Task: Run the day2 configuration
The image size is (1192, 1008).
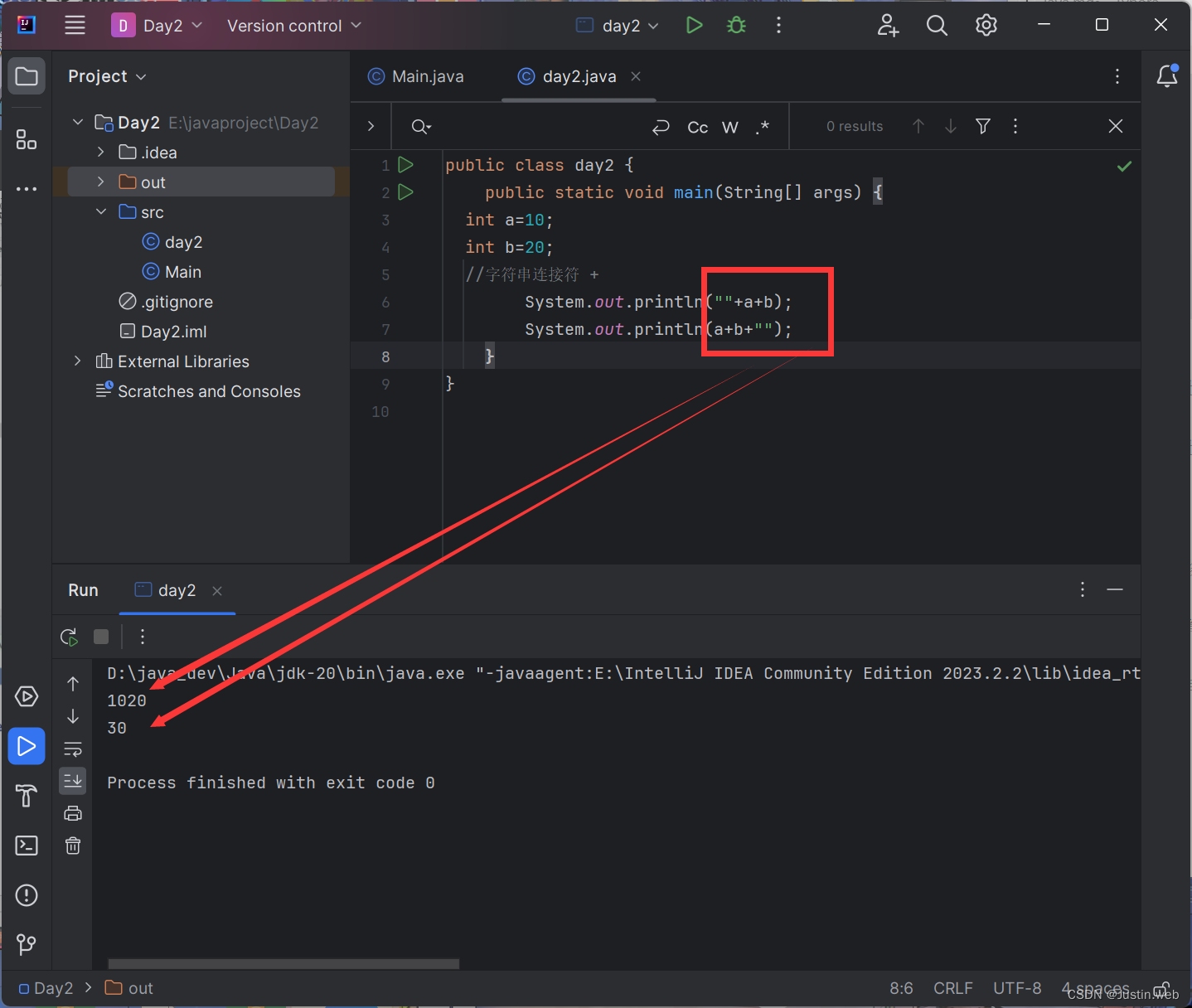Action: pos(695,25)
